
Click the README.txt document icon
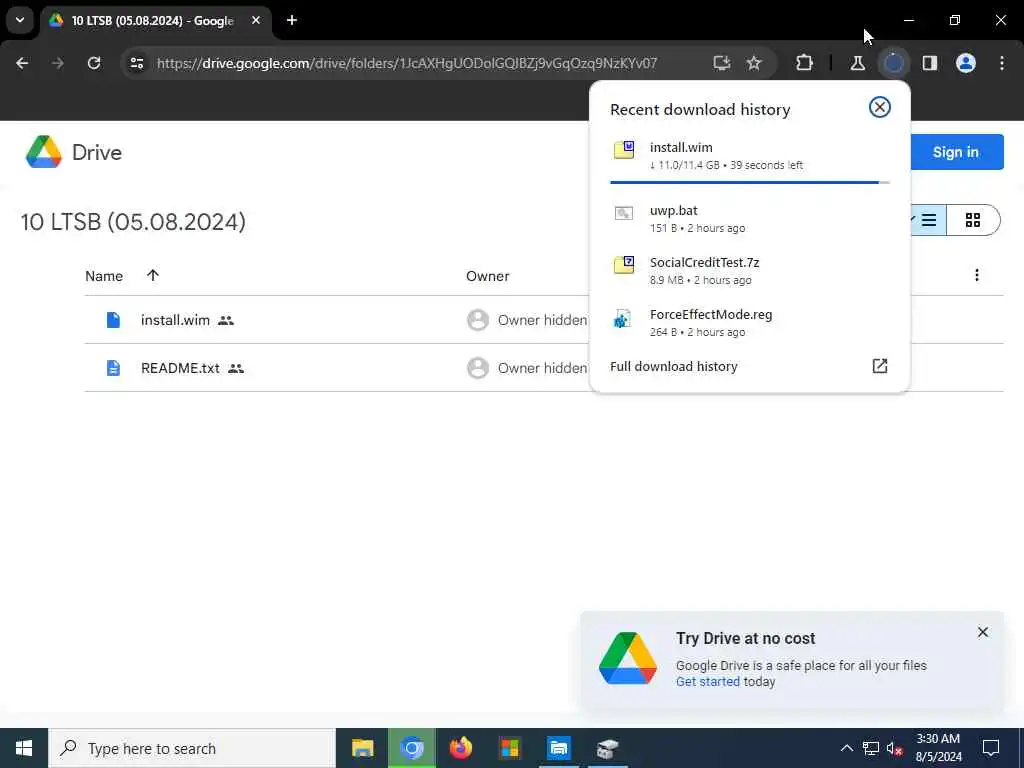[x=113, y=368]
